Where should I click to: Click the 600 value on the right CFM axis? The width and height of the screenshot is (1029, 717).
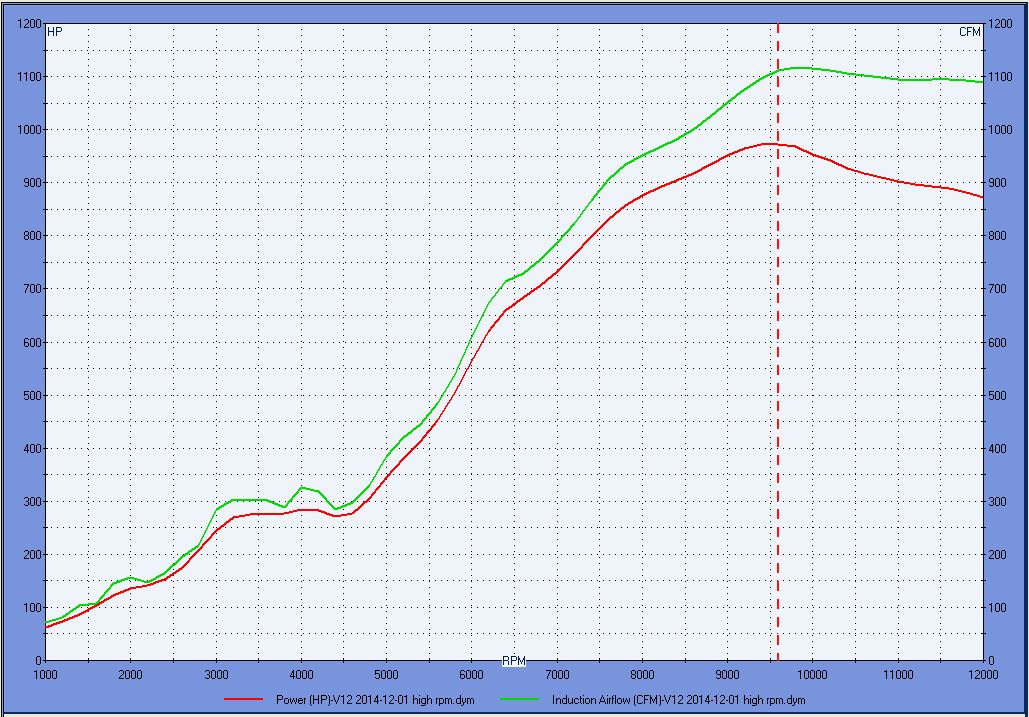pyautogui.click(x=998, y=342)
